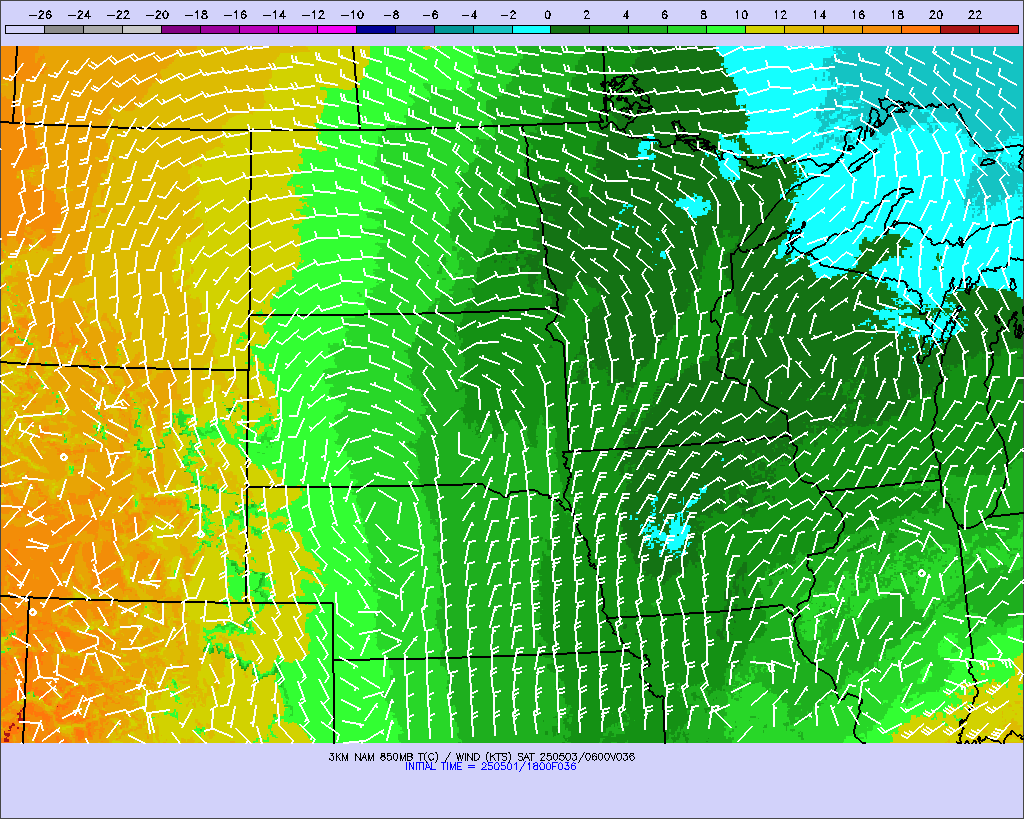Click the orange swatch between 18 and 20
Screen dimensions: 1024x819
point(920,29)
